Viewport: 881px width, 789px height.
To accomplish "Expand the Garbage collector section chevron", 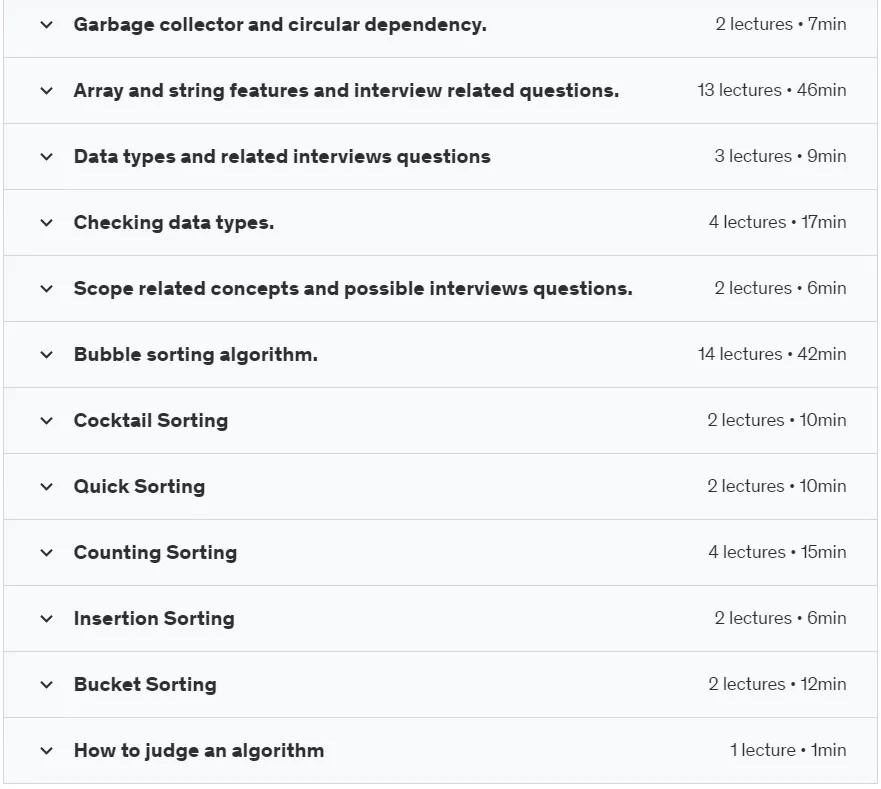I will pyautogui.click(x=47, y=25).
